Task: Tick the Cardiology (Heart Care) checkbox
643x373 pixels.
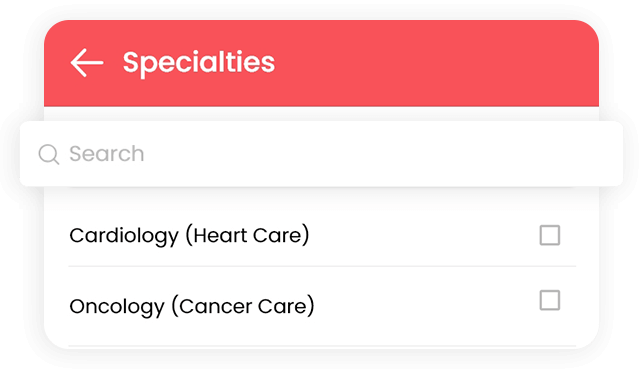Action: (x=550, y=235)
